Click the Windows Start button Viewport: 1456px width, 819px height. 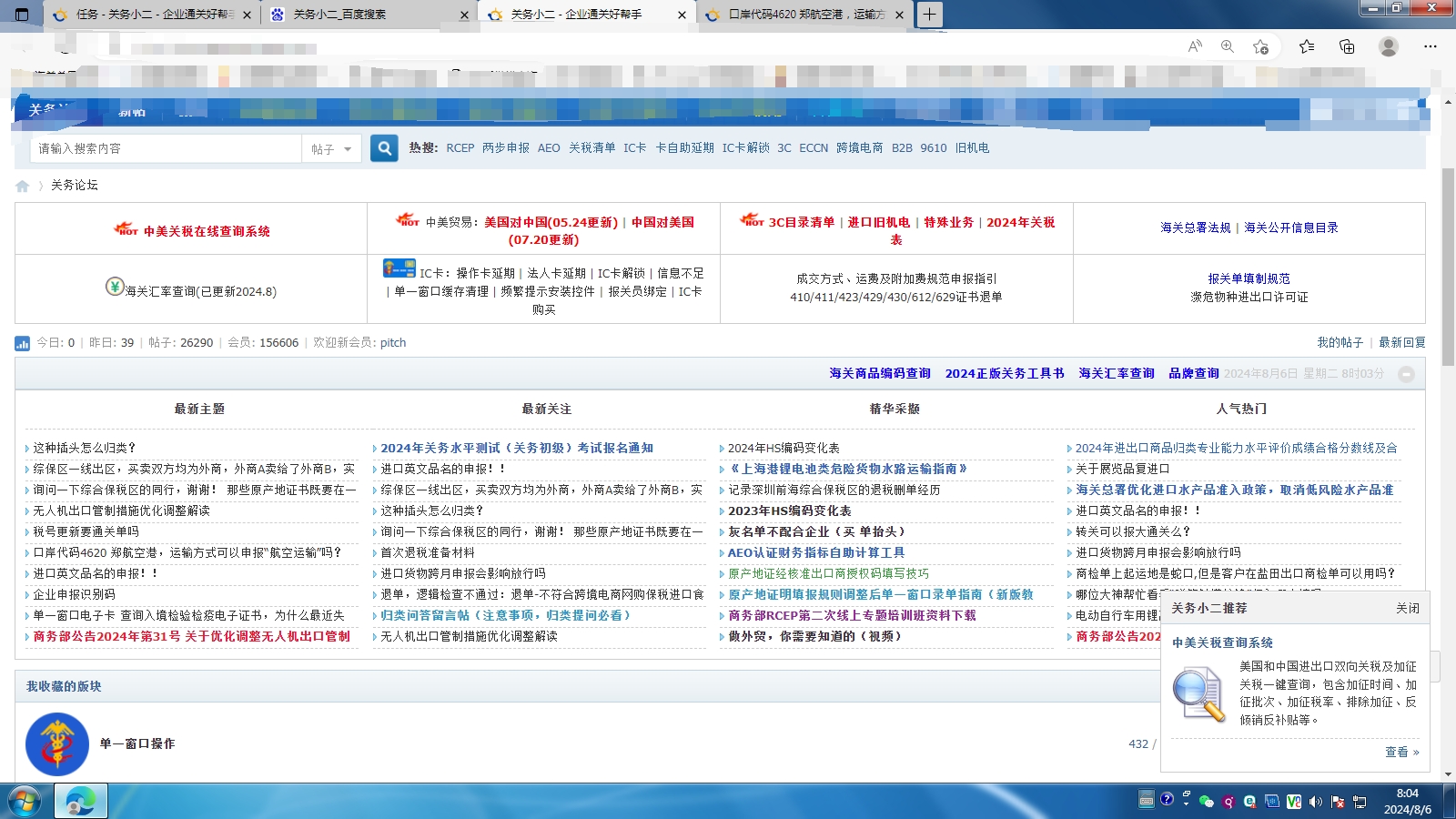(x=25, y=802)
